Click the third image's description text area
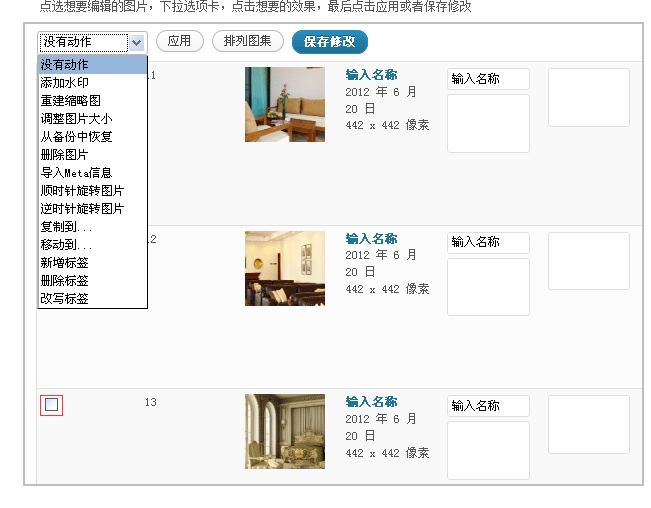Screen dimensions: 651x508 (x=488, y=450)
